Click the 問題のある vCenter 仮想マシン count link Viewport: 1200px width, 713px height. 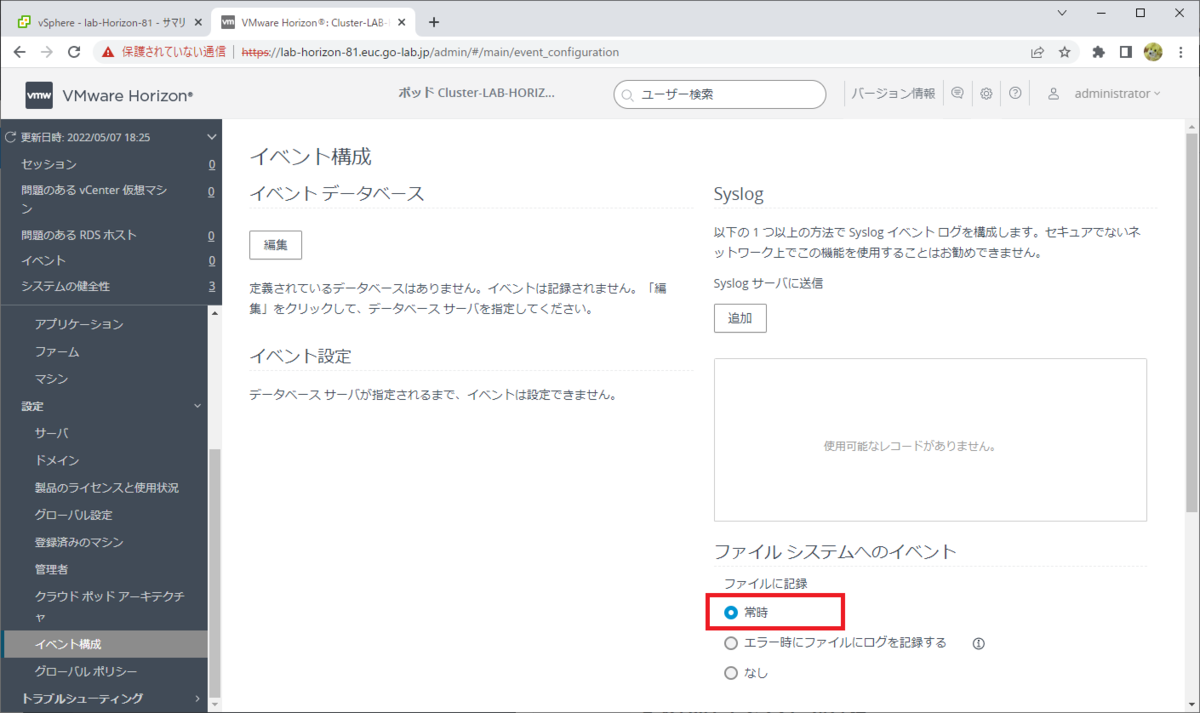point(212,190)
